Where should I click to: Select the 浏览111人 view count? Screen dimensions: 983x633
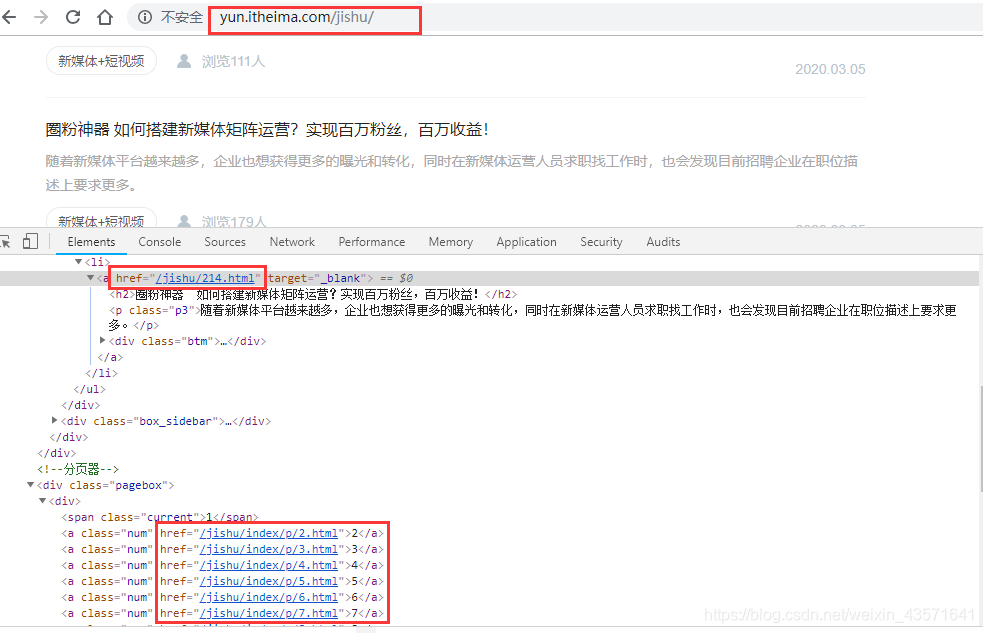233,61
